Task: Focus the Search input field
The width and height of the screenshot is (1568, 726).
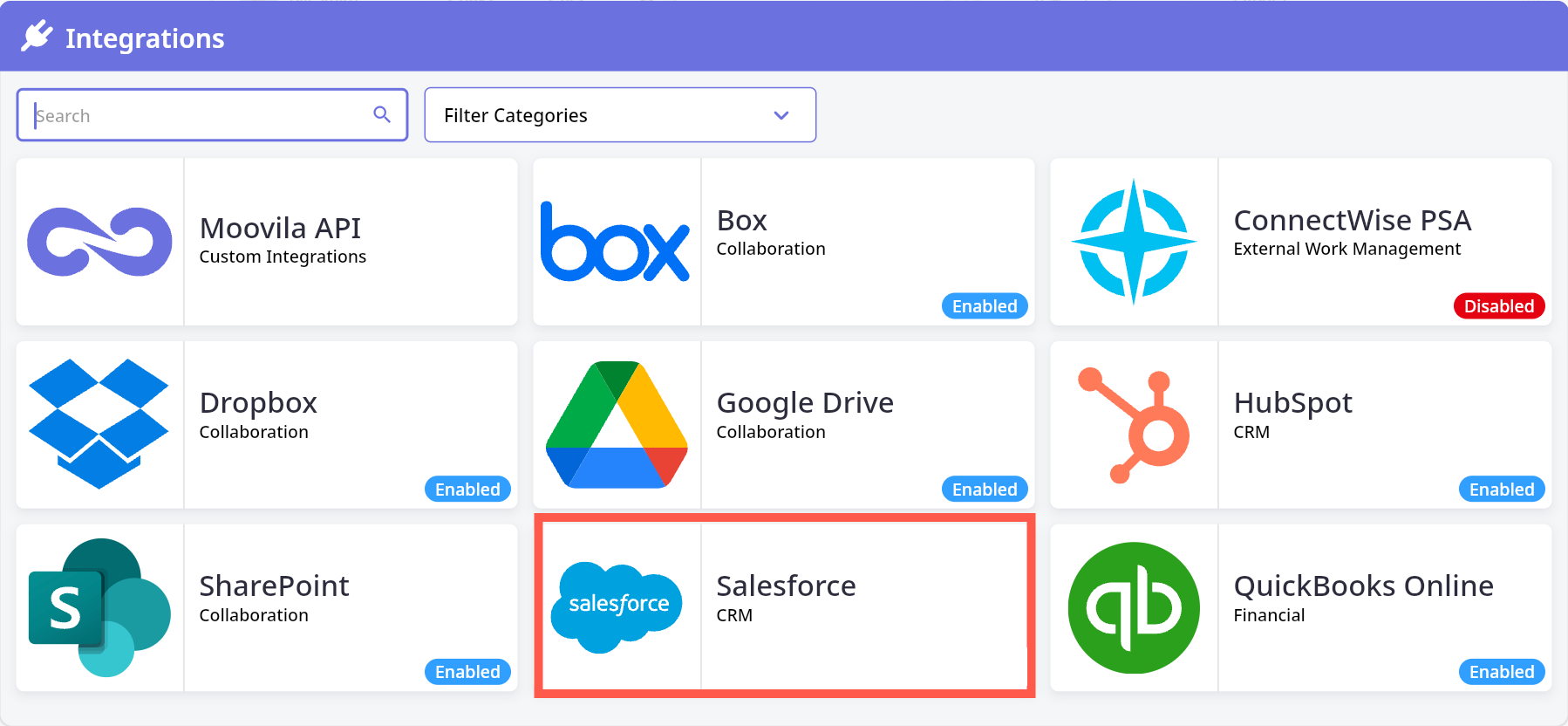Action: (201, 115)
